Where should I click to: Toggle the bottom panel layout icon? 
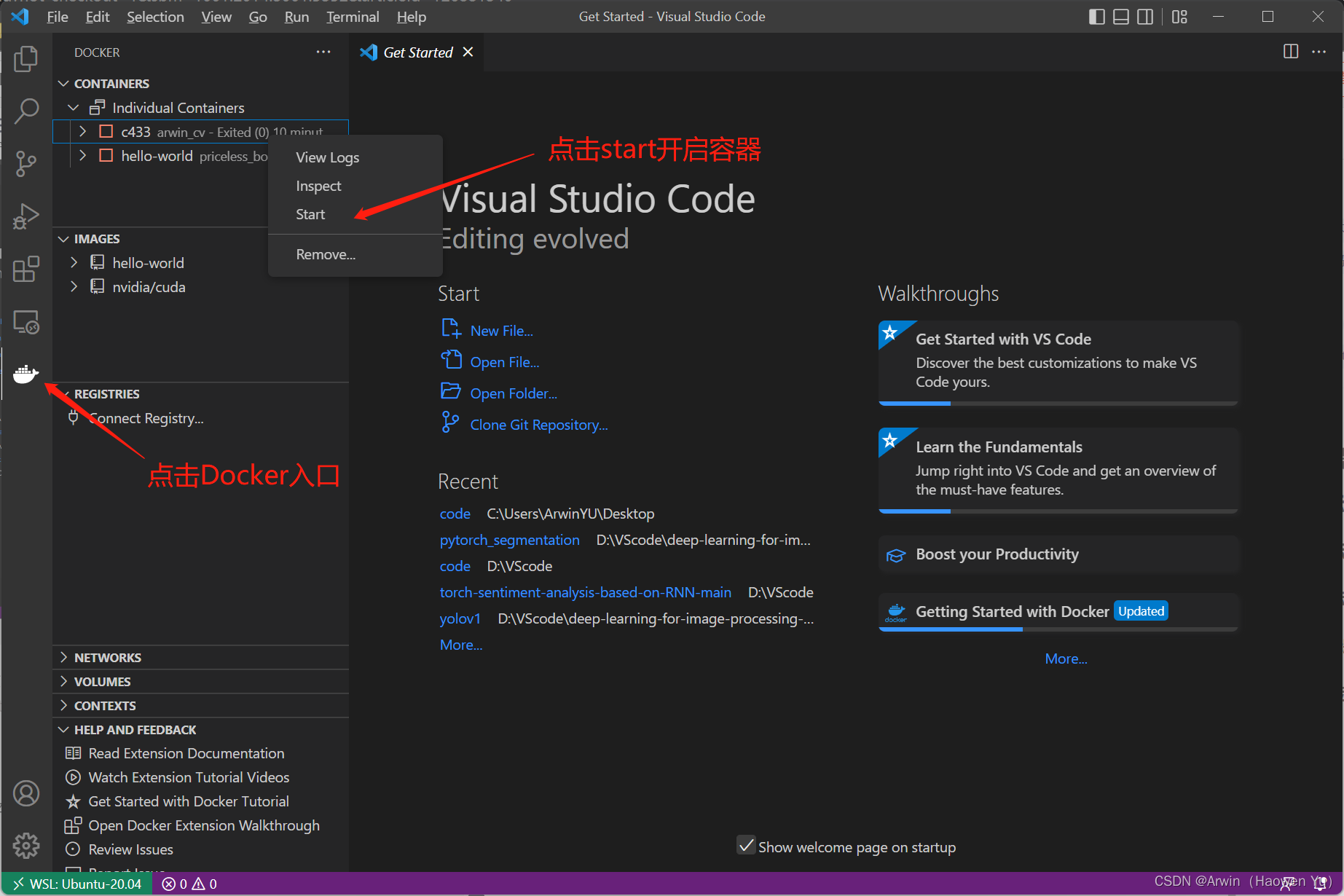[1121, 17]
